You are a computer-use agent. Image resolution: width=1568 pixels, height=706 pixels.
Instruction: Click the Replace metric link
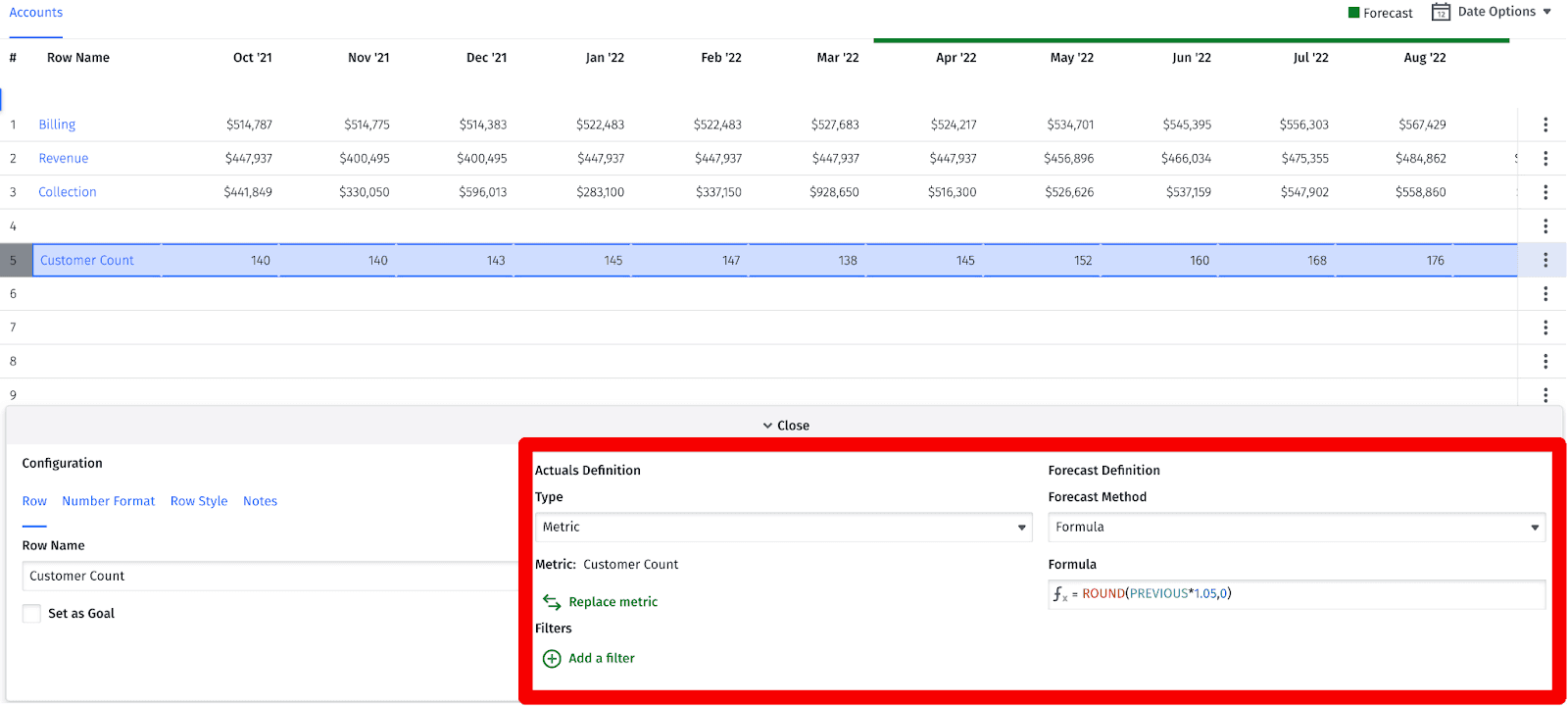[613, 602]
